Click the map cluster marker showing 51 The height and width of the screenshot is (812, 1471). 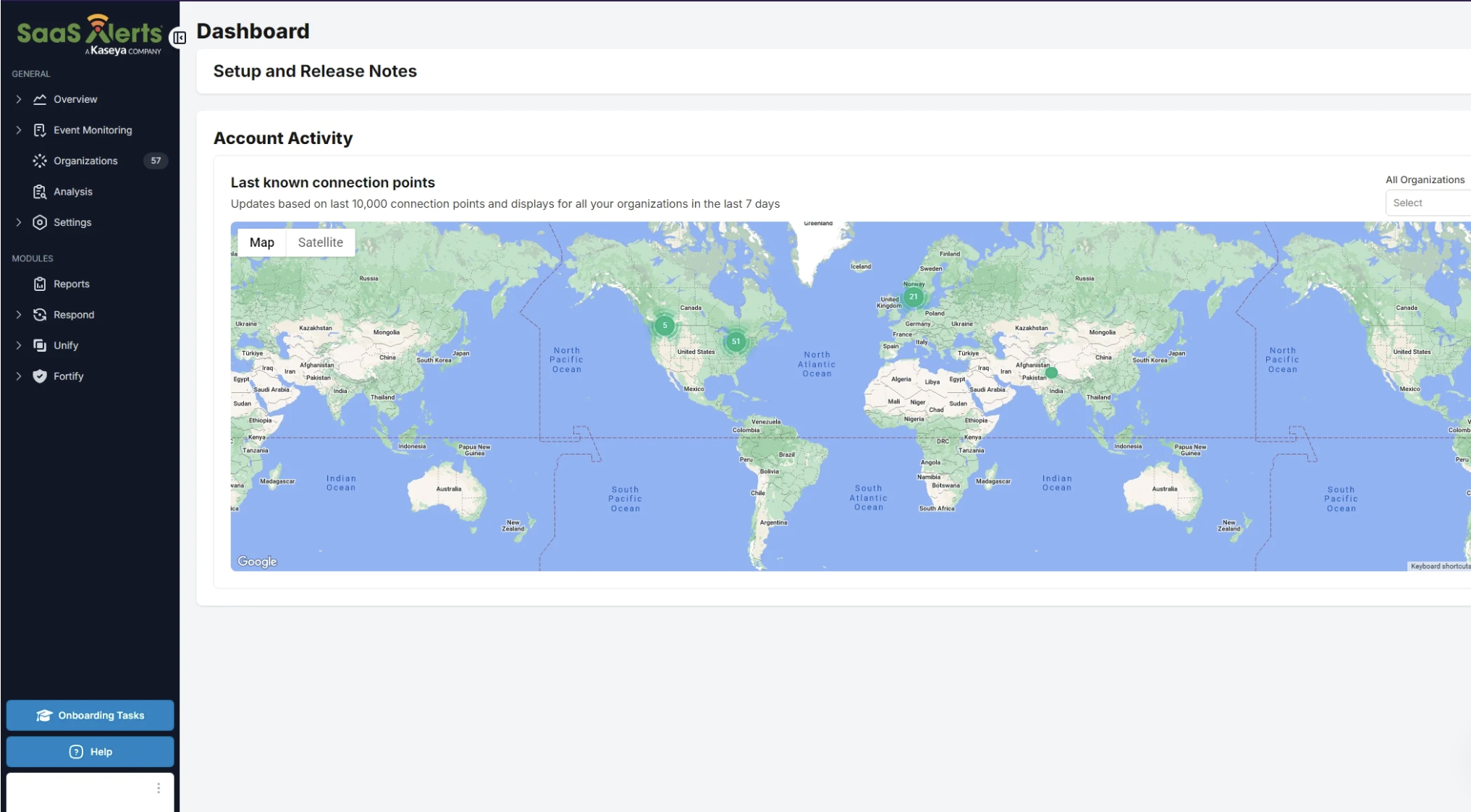pyautogui.click(x=735, y=342)
